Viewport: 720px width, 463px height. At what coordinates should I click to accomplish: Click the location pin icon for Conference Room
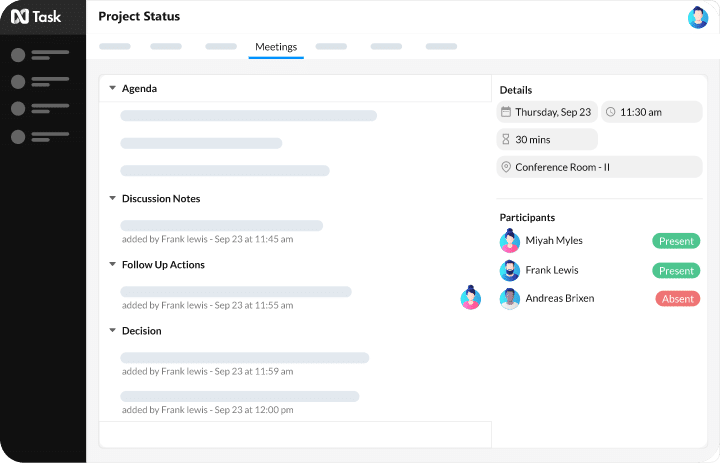coord(506,167)
